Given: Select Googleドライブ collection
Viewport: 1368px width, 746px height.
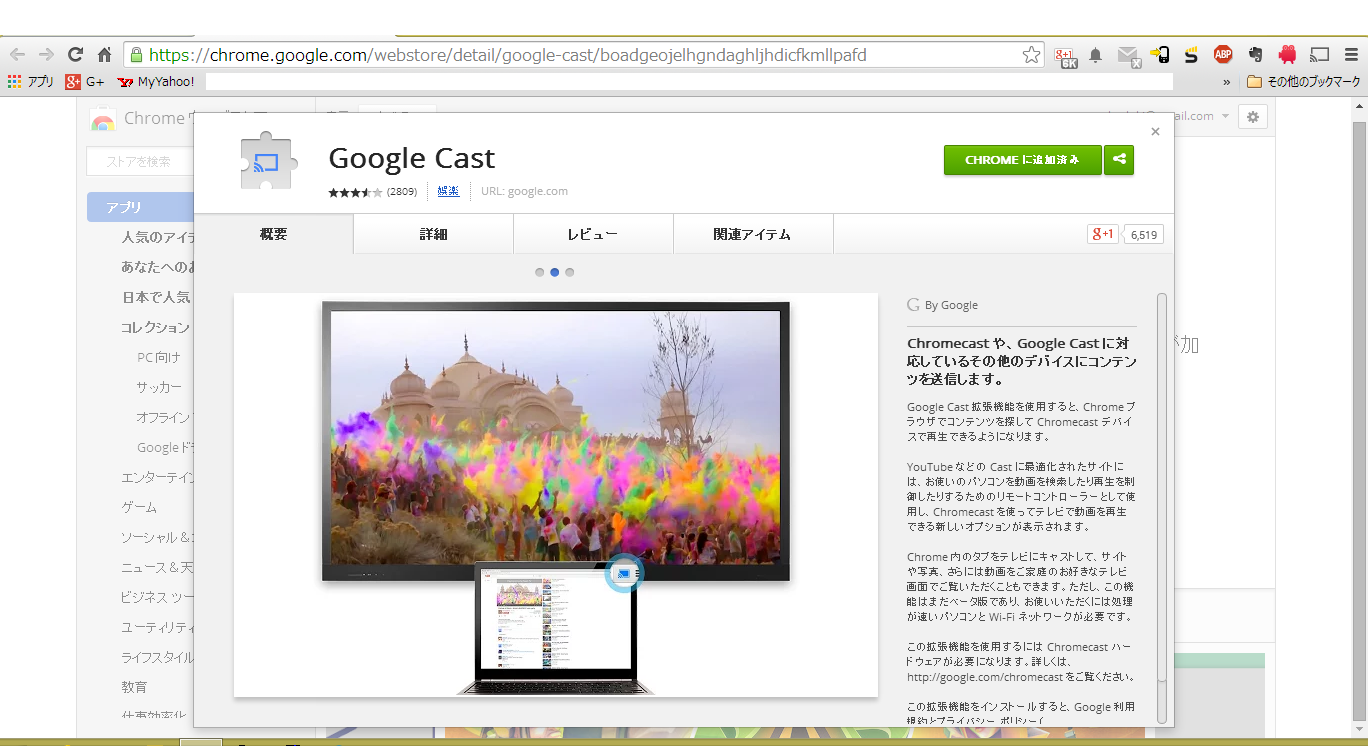Looking at the screenshot, I should pyautogui.click(x=165, y=447).
